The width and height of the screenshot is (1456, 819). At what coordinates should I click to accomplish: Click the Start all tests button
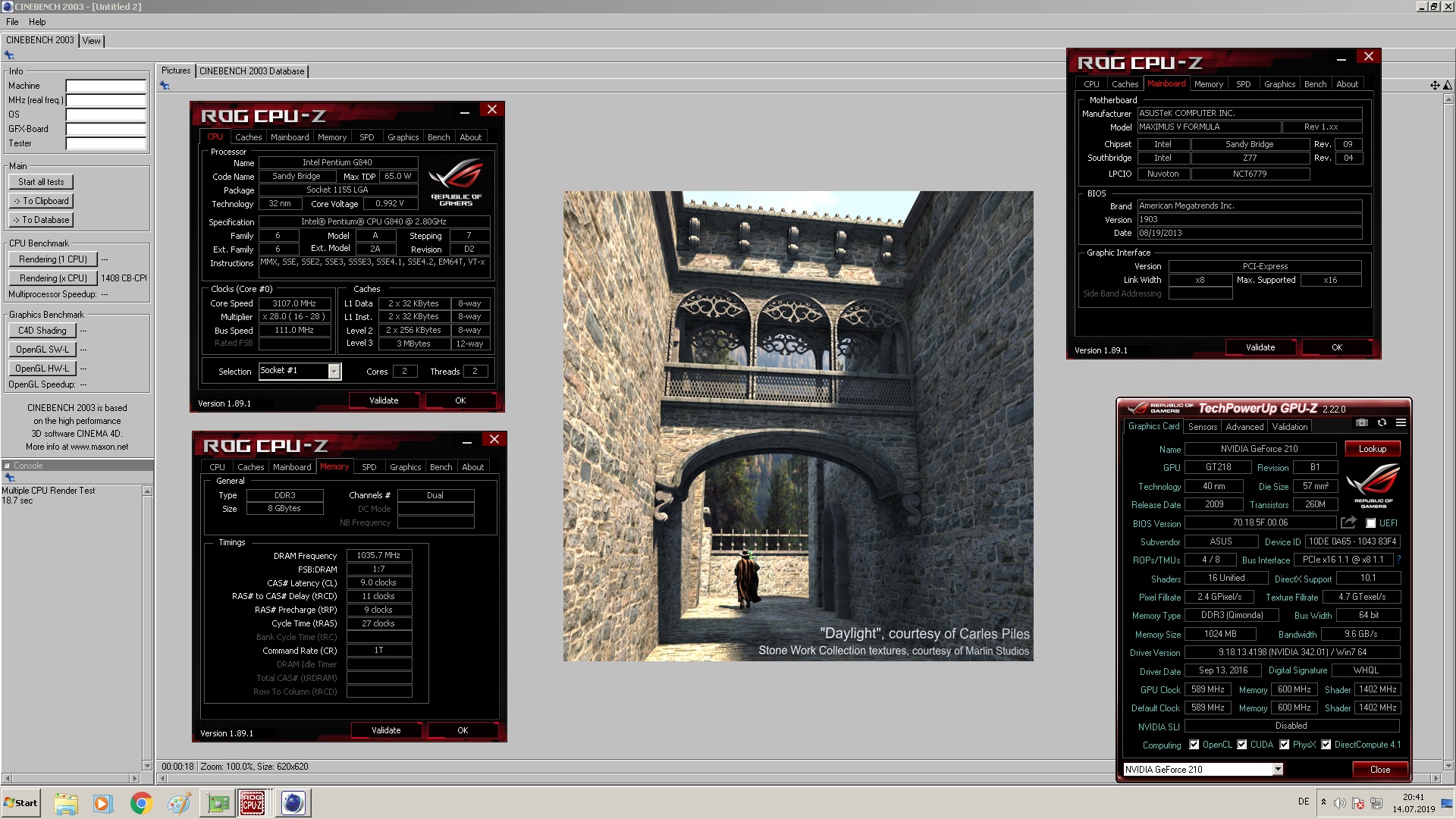tap(41, 182)
